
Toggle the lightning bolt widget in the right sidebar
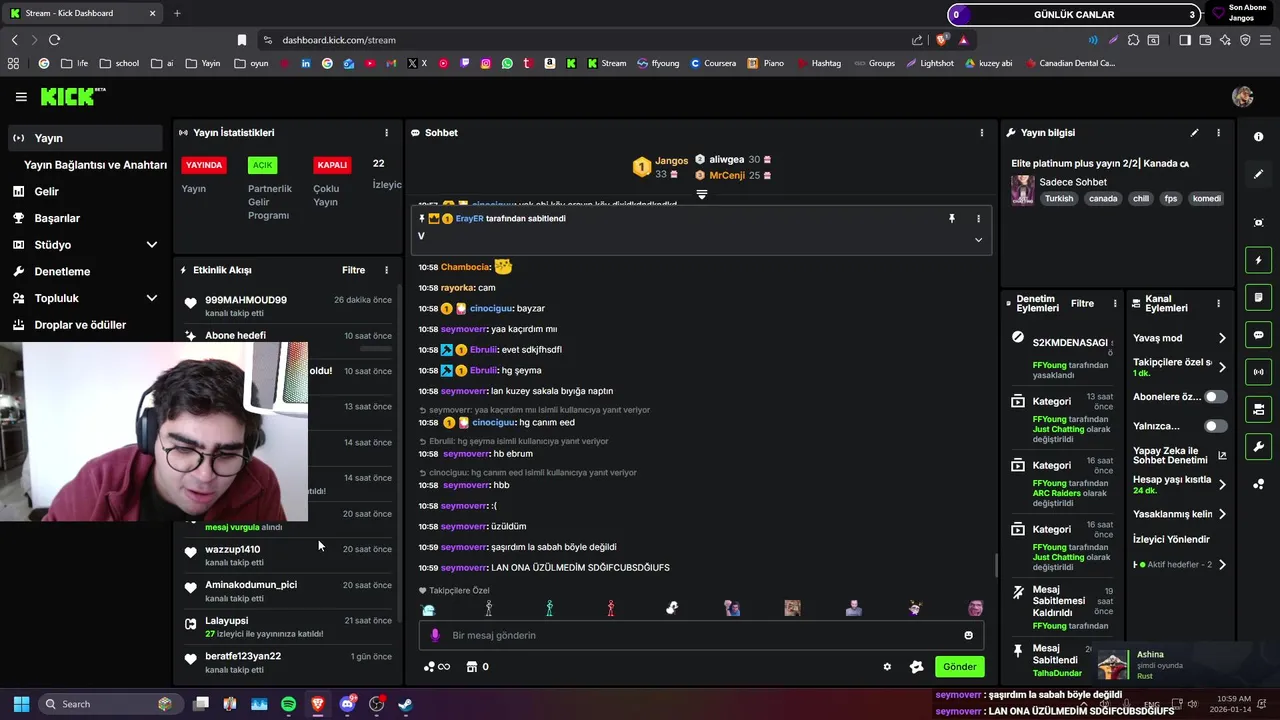(x=1259, y=260)
